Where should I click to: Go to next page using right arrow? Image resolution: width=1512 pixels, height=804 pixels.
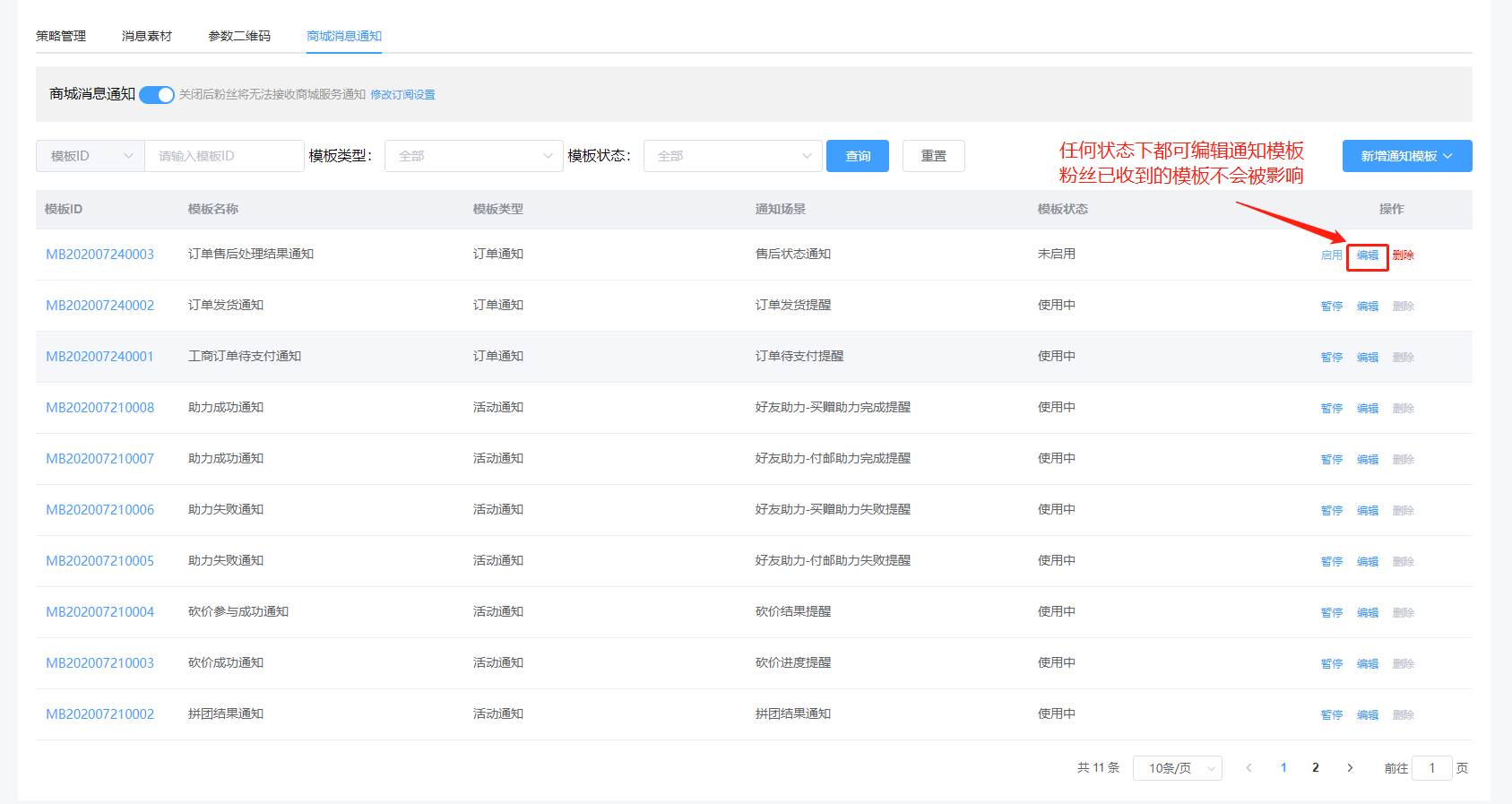coord(1350,768)
